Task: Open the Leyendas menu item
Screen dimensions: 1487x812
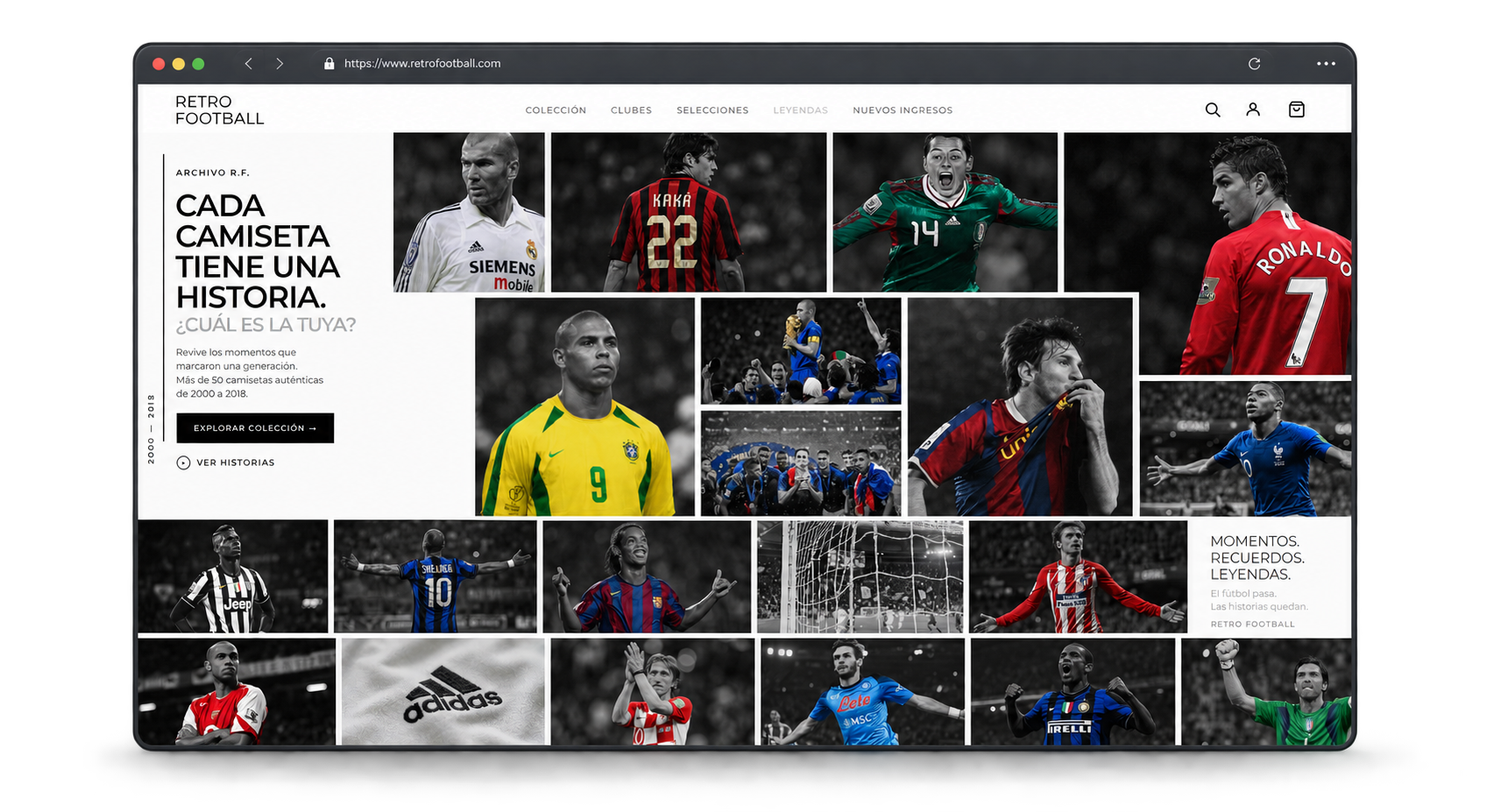Action: 800,110
